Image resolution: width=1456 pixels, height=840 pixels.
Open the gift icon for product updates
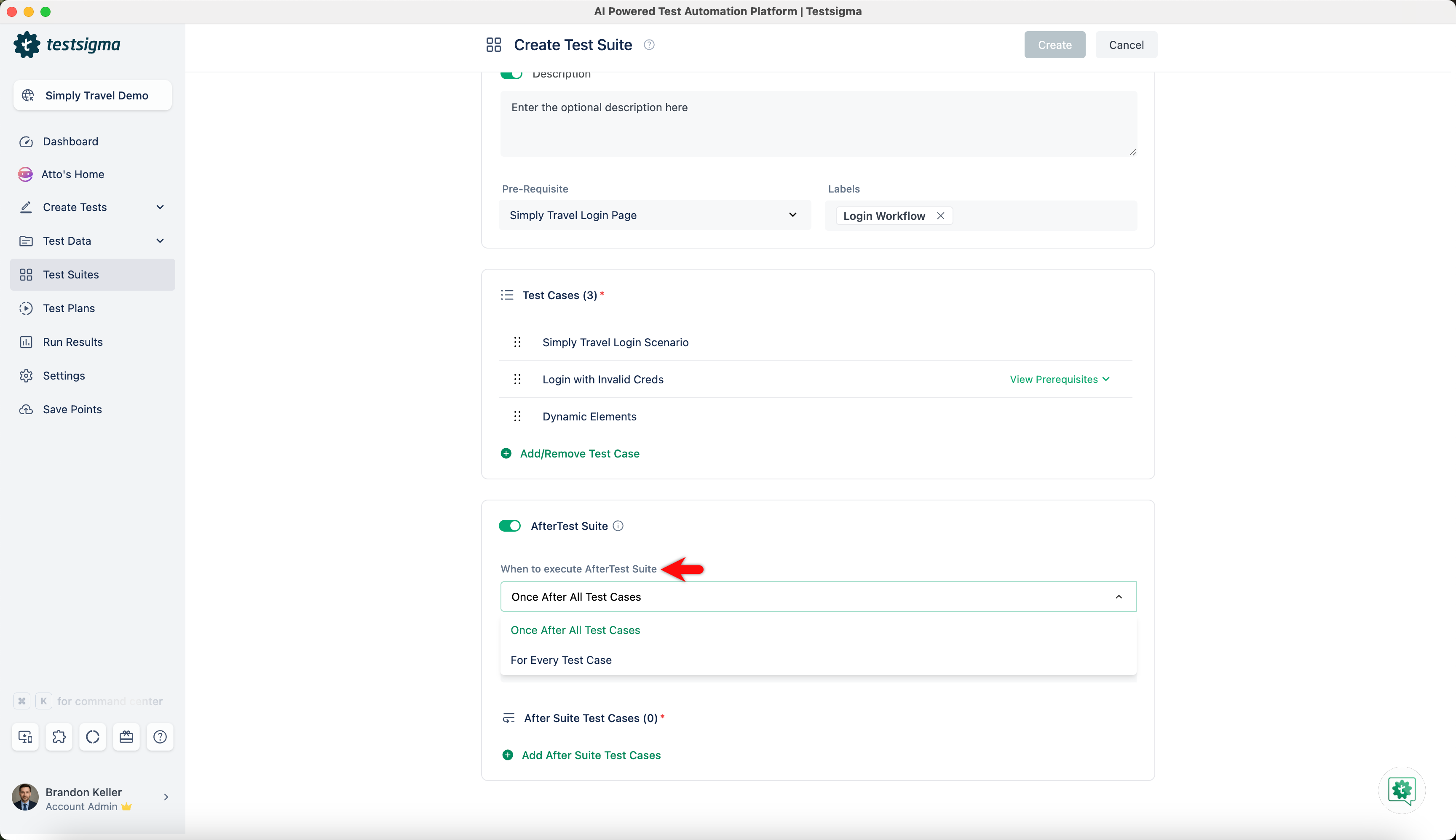coord(126,737)
